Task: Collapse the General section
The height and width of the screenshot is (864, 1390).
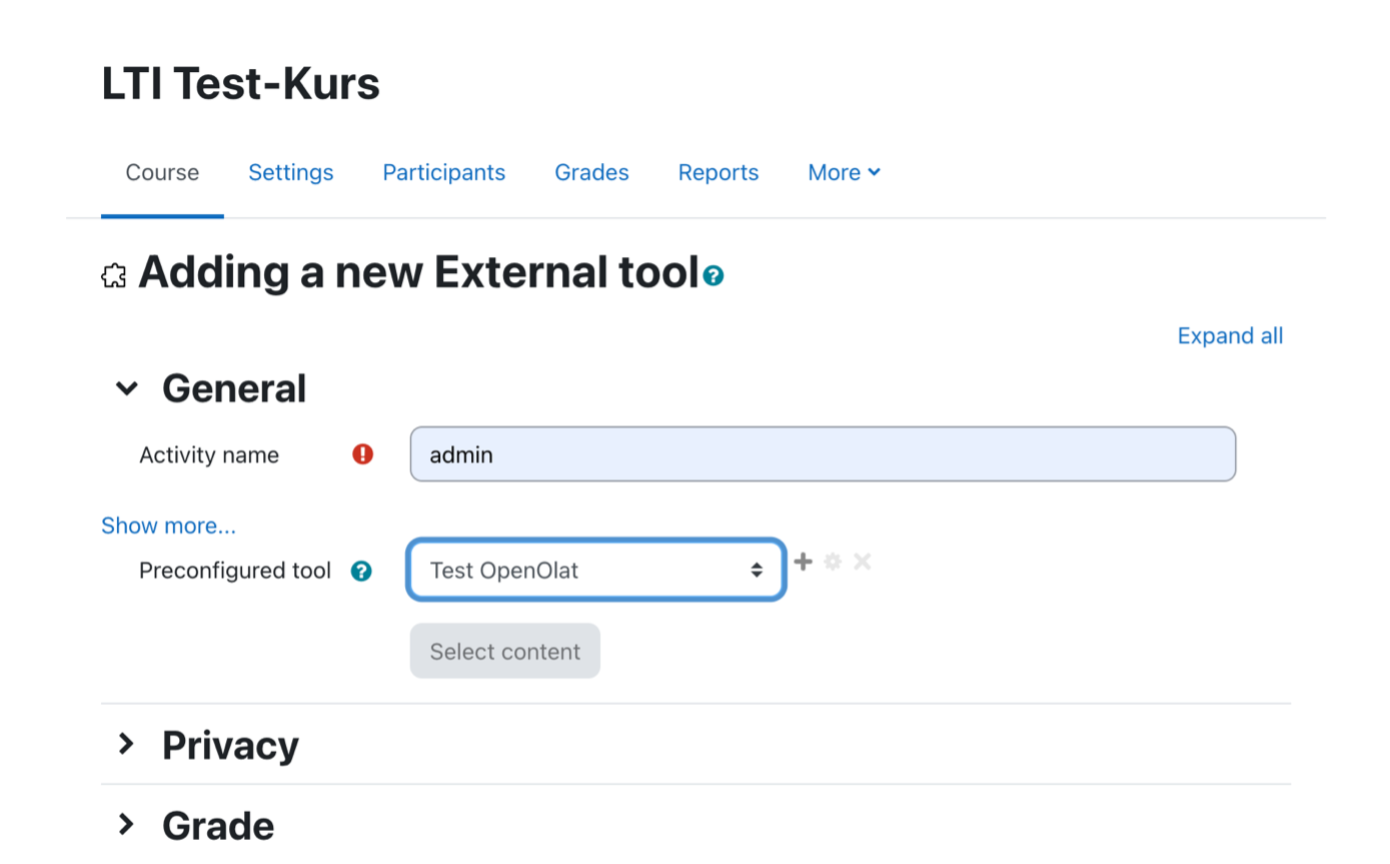Action: coord(127,389)
